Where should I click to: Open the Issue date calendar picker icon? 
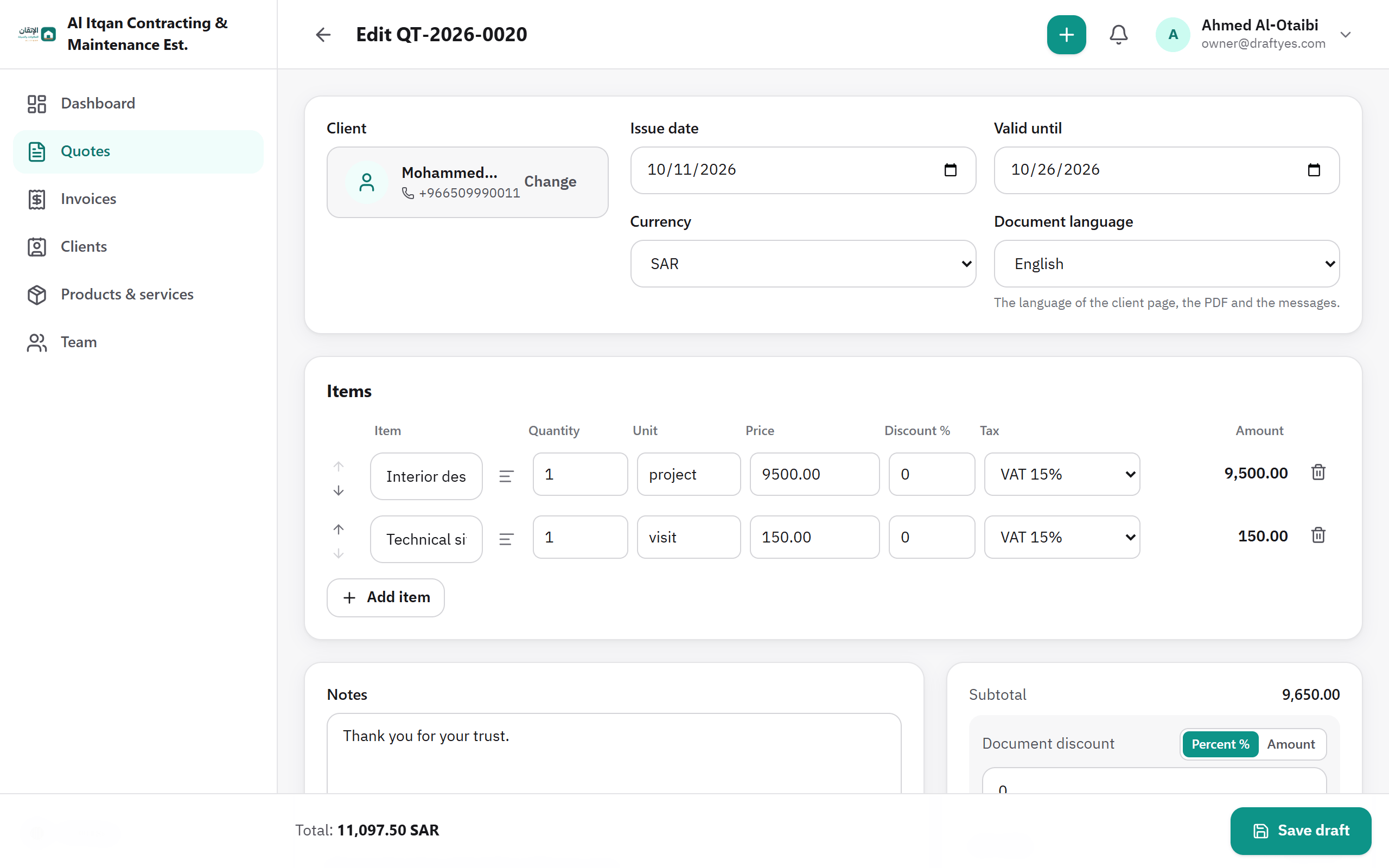[x=951, y=170]
